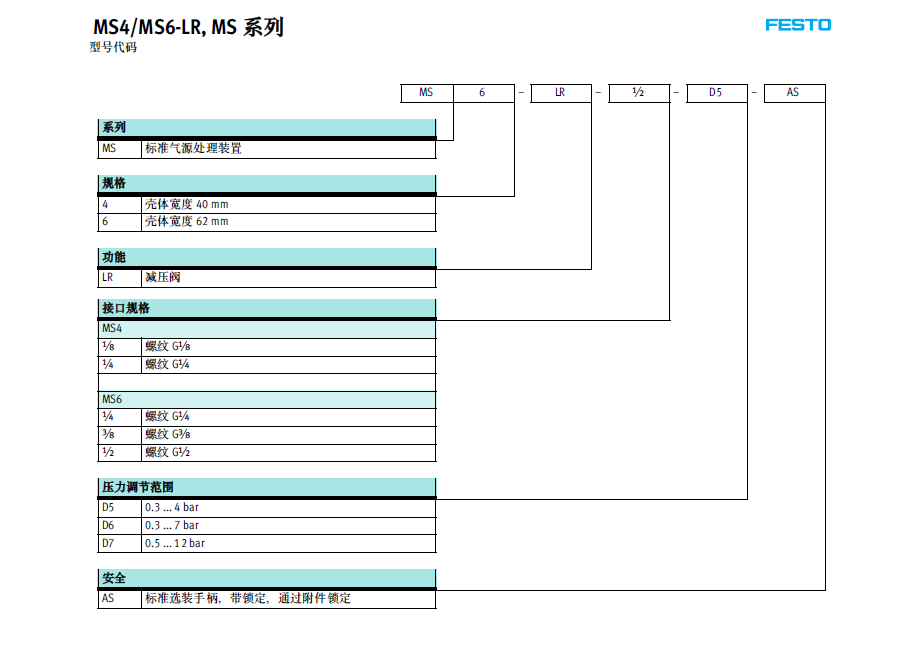Screen dimensions: 916x646
Task: Click the '0.3 ... 4 bar' cell
Action: point(289,508)
